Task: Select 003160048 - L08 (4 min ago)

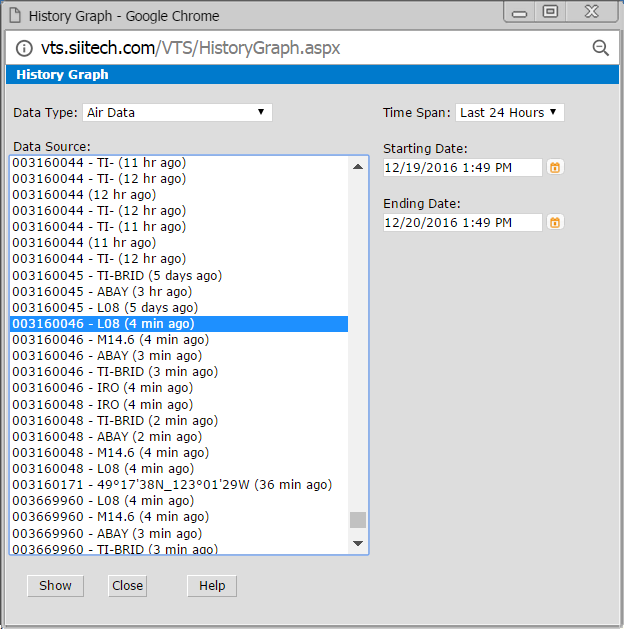Action: coord(179,469)
